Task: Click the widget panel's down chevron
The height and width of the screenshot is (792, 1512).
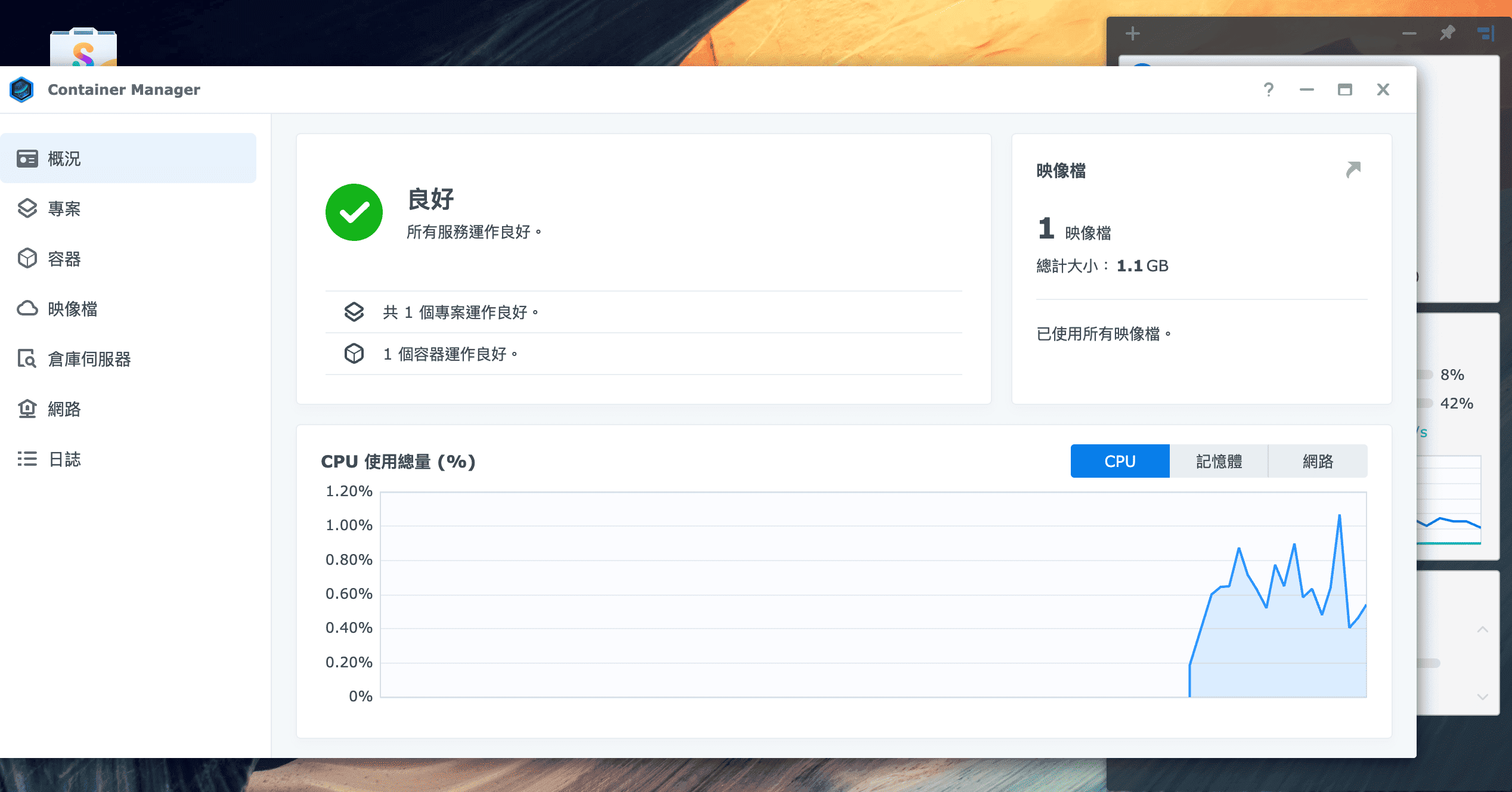Action: coord(1482,696)
